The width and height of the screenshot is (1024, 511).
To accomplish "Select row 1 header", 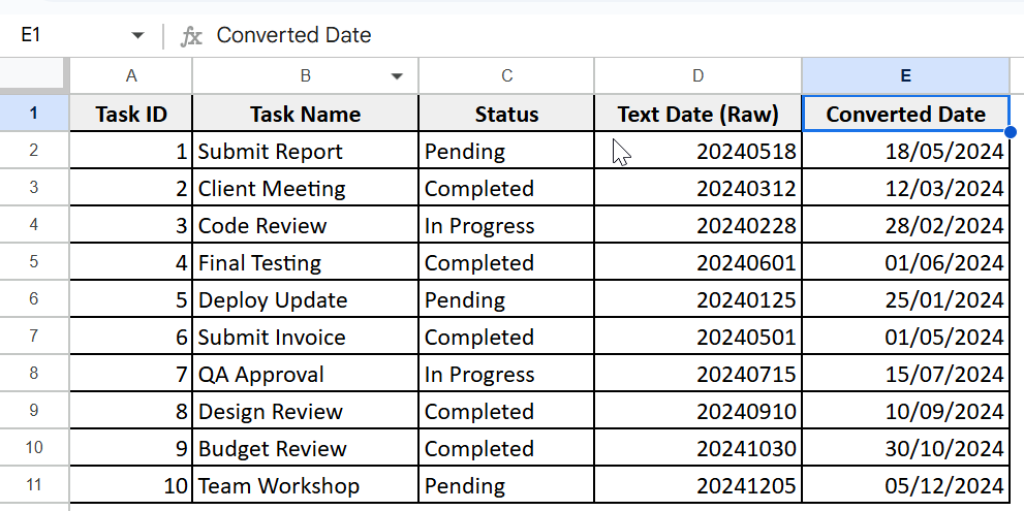I will (x=34, y=113).
